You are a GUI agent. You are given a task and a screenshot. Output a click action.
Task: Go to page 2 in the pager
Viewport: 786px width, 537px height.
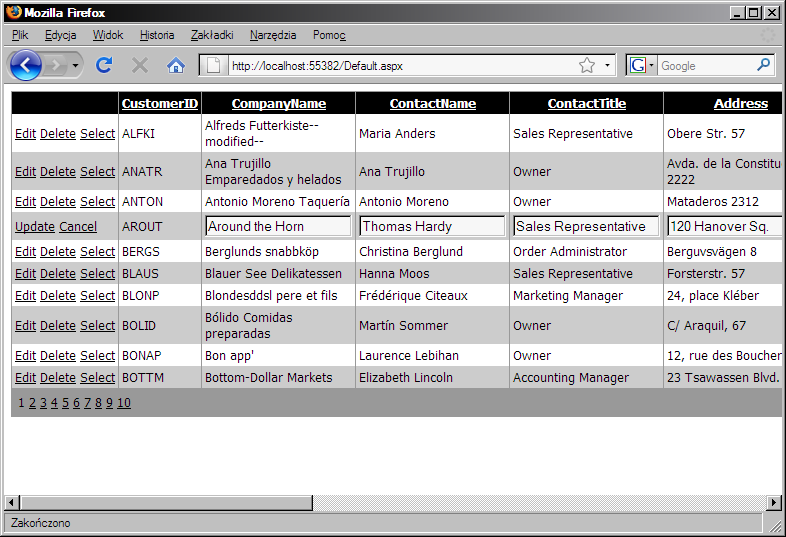tap(32, 403)
